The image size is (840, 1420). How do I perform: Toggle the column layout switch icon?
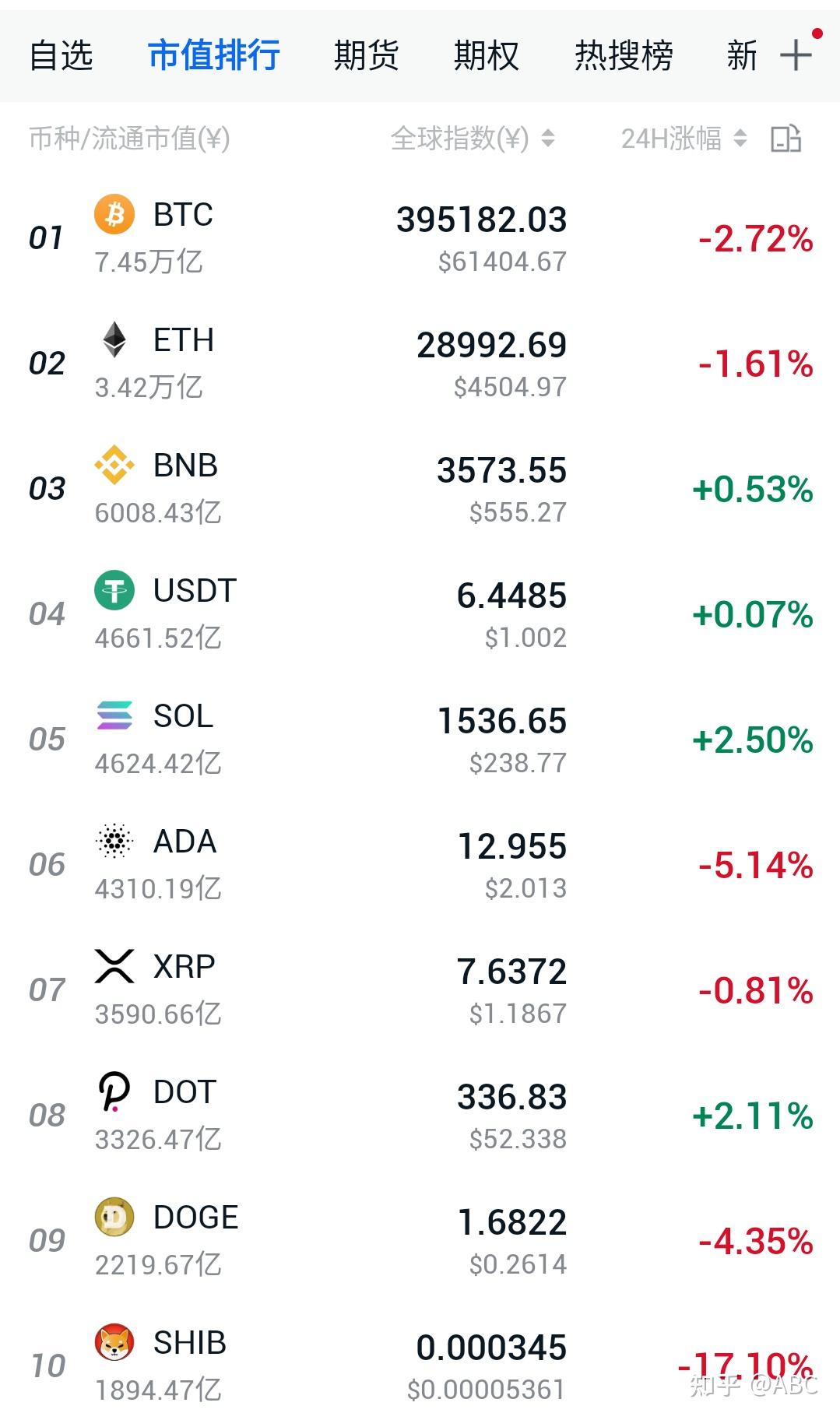coord(786,139)
